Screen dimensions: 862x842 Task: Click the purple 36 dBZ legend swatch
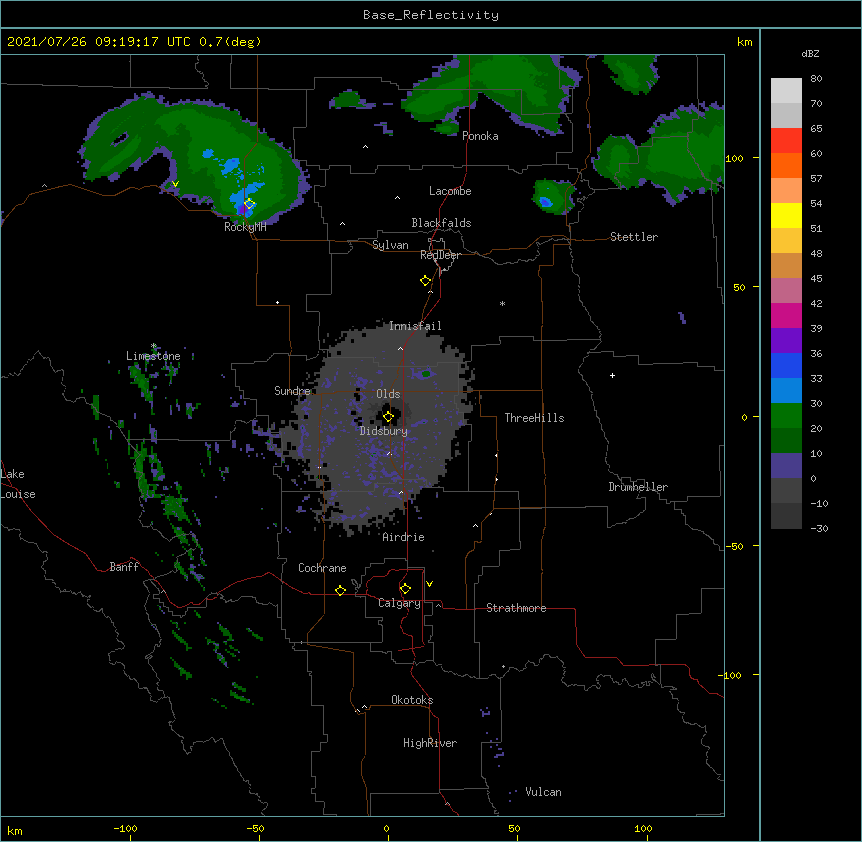(x=786, y=340)
